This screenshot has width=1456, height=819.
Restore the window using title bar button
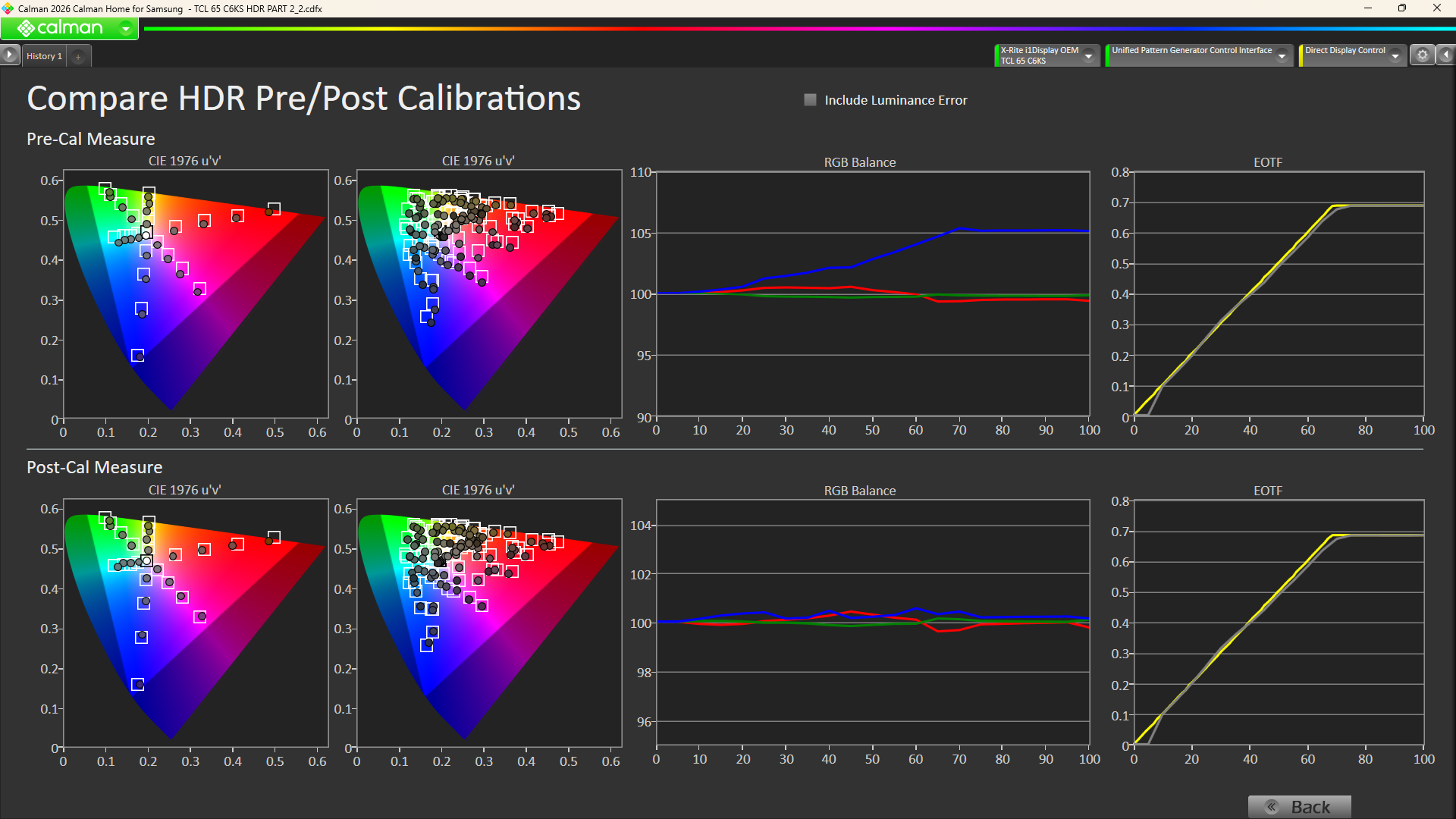pos(1401,8)
